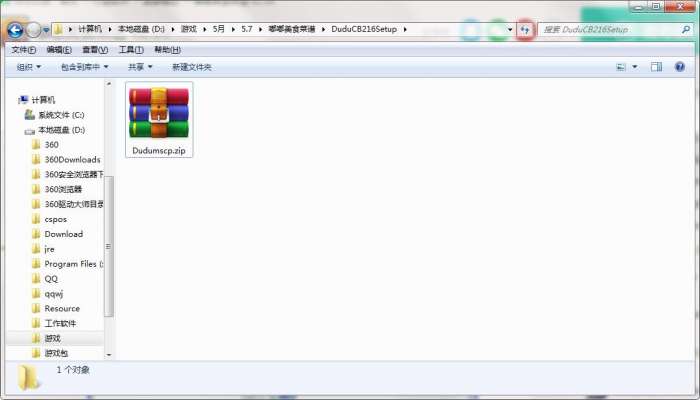Open the 工具(T) menu

pyautogui.click(x=131, y=50)
